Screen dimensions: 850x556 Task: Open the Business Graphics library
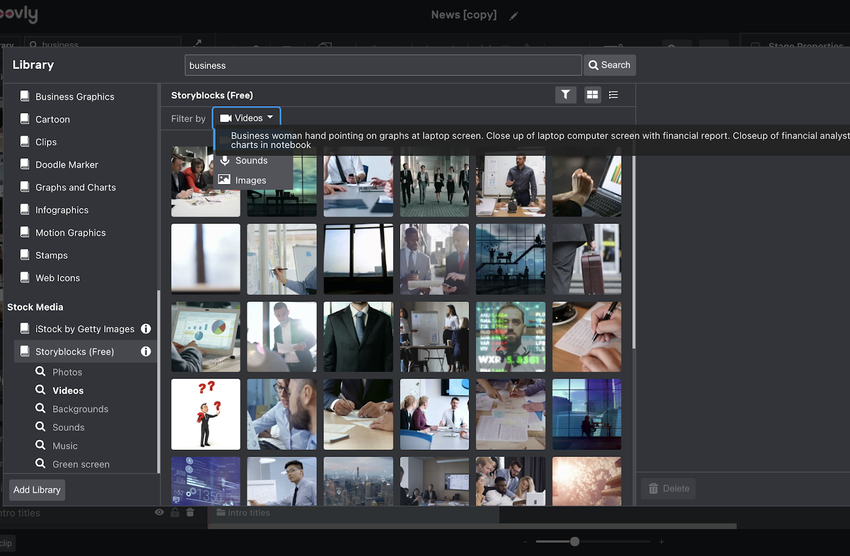[x=75, y=96]
